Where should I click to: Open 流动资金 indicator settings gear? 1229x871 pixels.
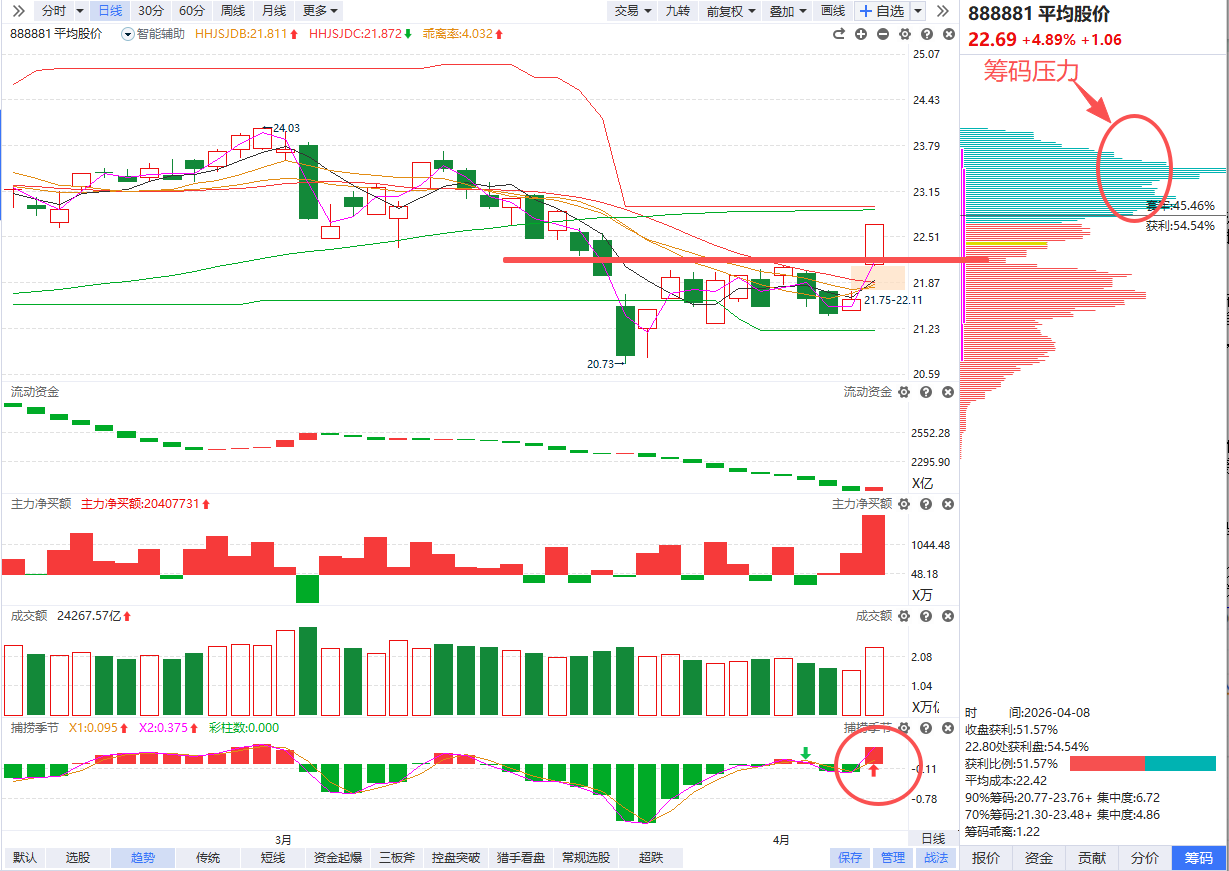pyautogui.click(x=905, y=392)
